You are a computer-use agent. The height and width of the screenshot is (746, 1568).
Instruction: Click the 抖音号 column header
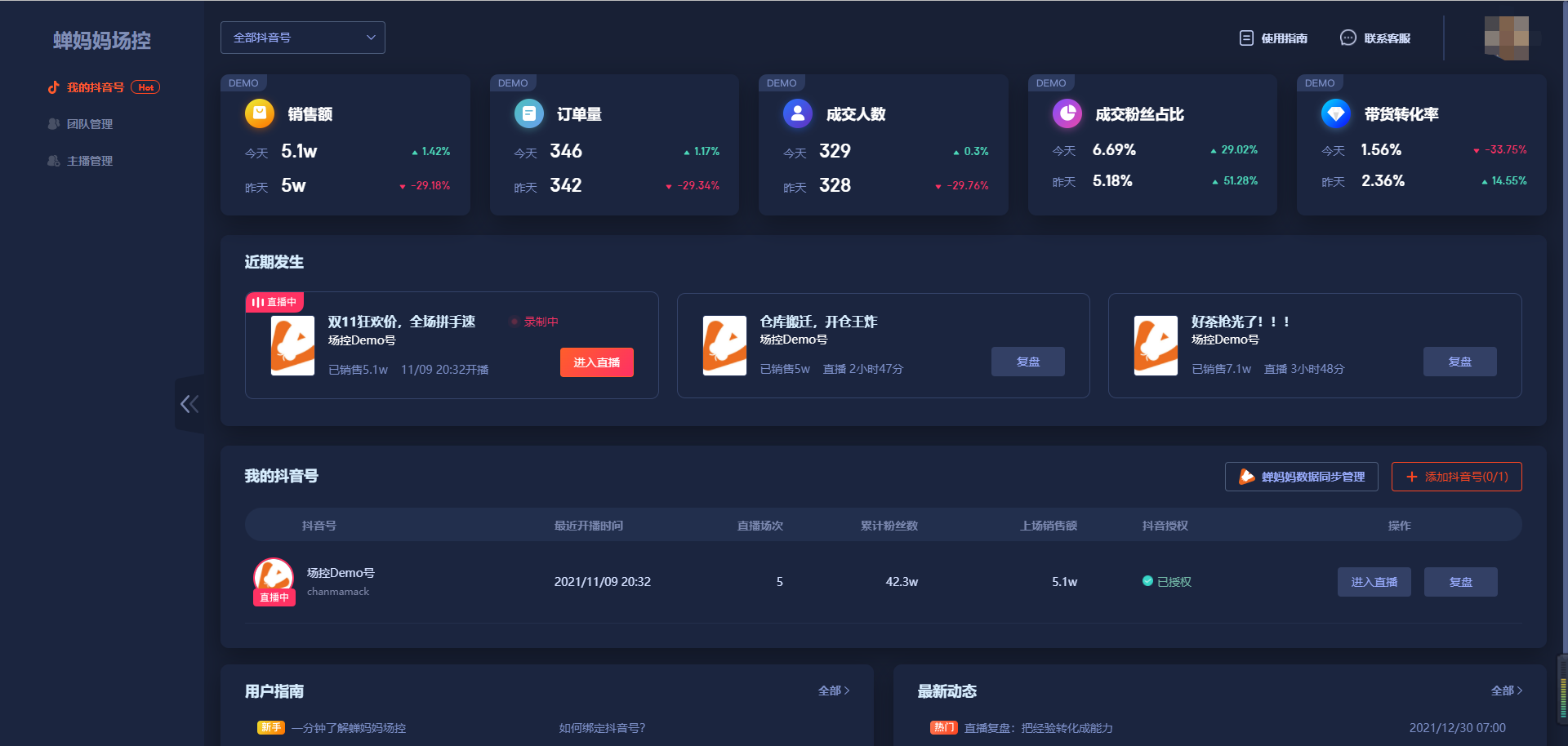319,526
